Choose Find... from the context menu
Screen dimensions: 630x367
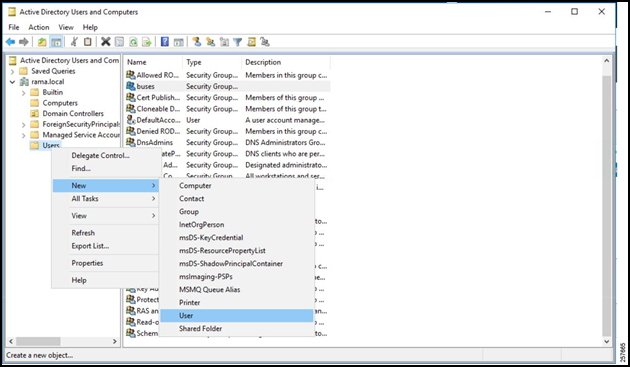106,168
